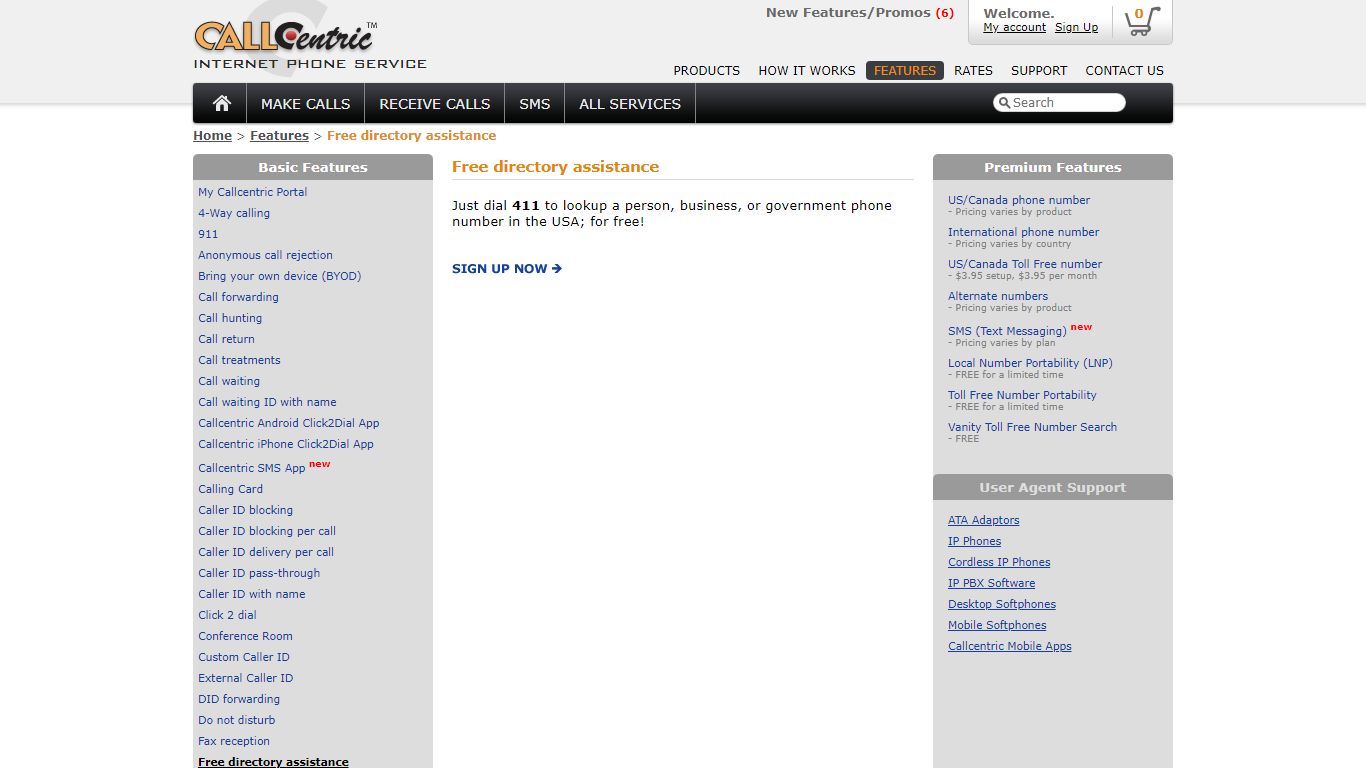Open the Do not disturb feature
Image resolution: width=1366 pixels, height=768 pixels.
coord(236,720)
